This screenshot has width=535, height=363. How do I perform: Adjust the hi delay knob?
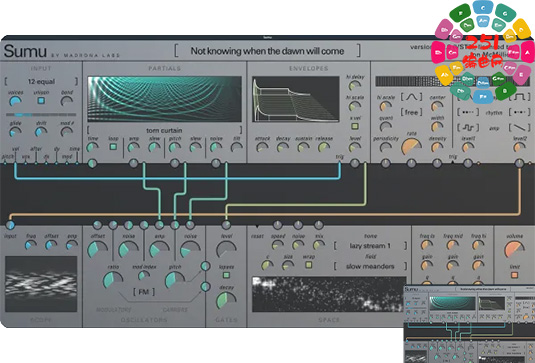[355, 86]
